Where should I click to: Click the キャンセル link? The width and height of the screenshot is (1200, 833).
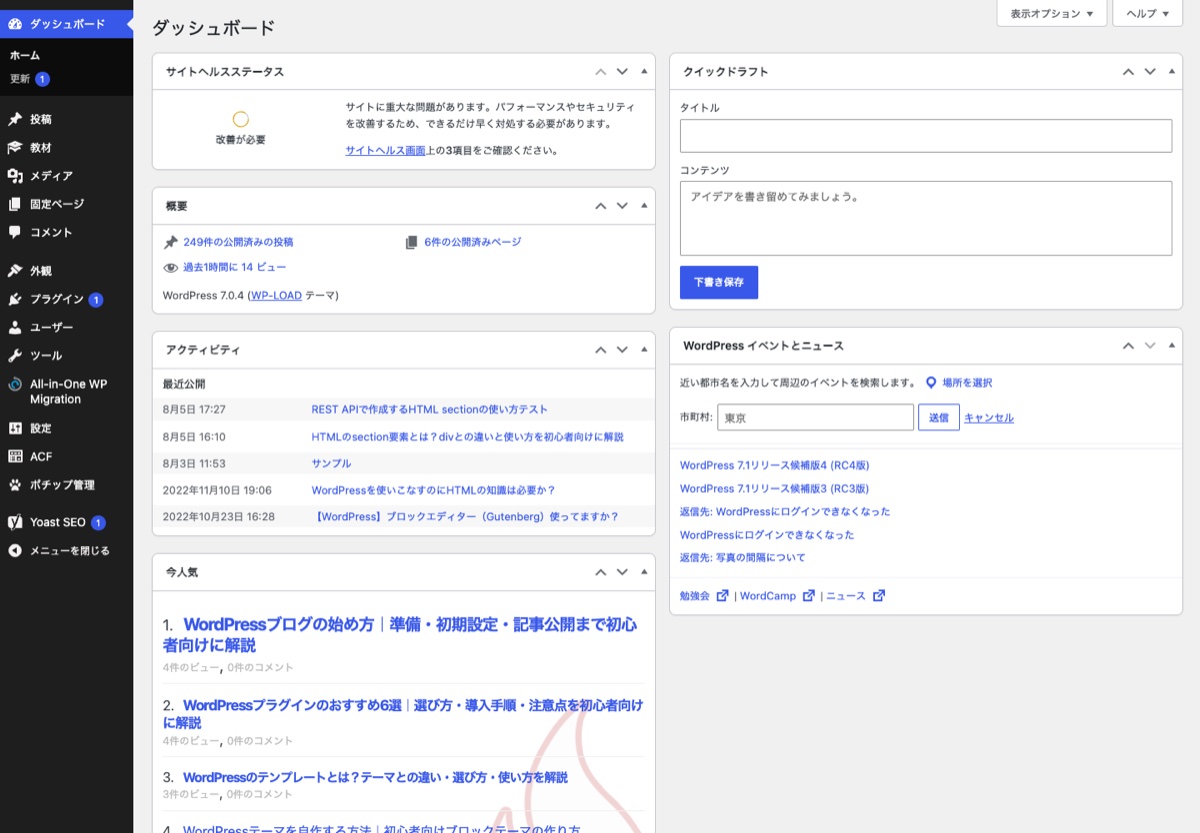[x=989, y=418]
